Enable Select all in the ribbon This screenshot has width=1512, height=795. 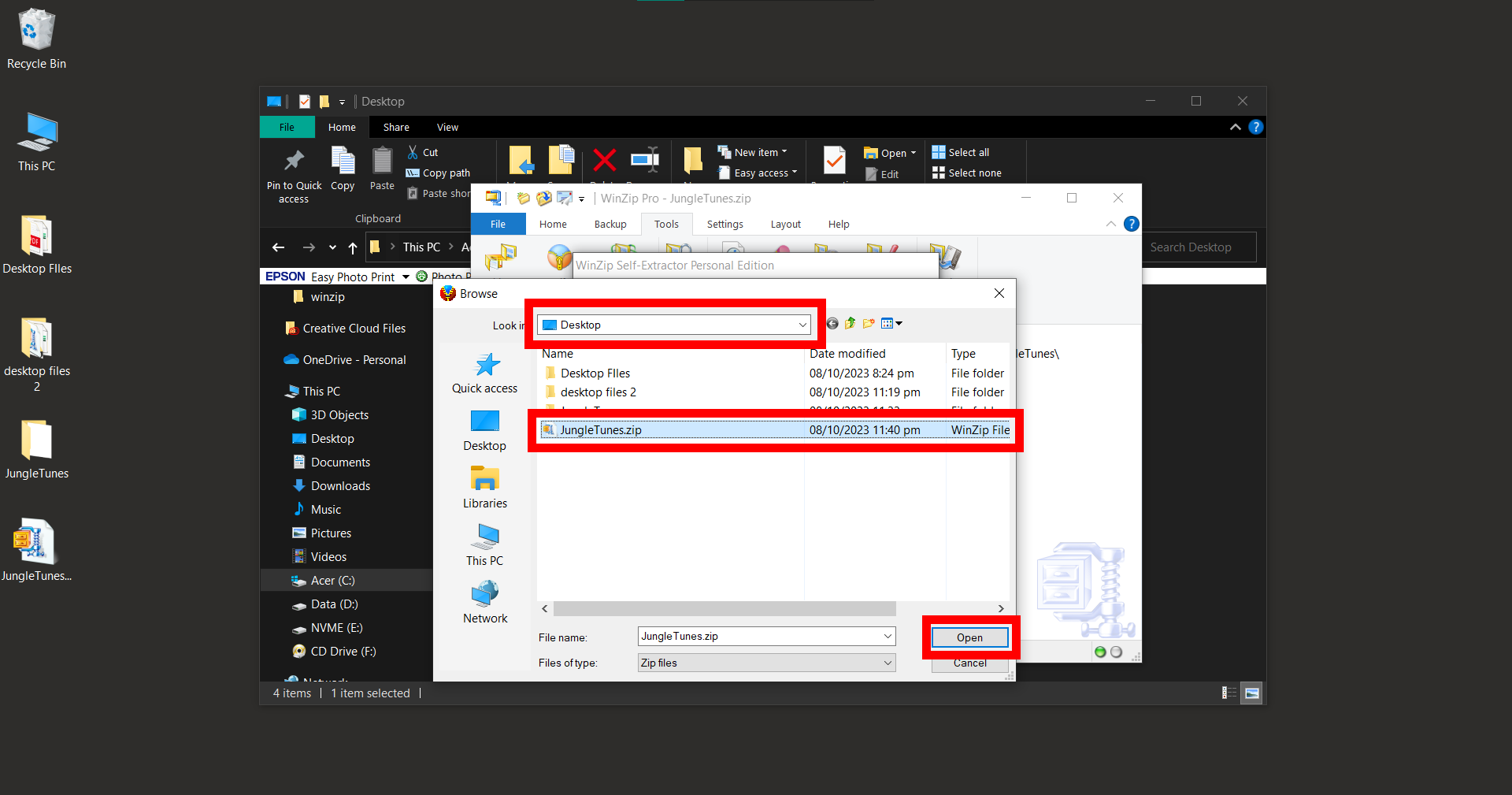[x=960, y=151]
